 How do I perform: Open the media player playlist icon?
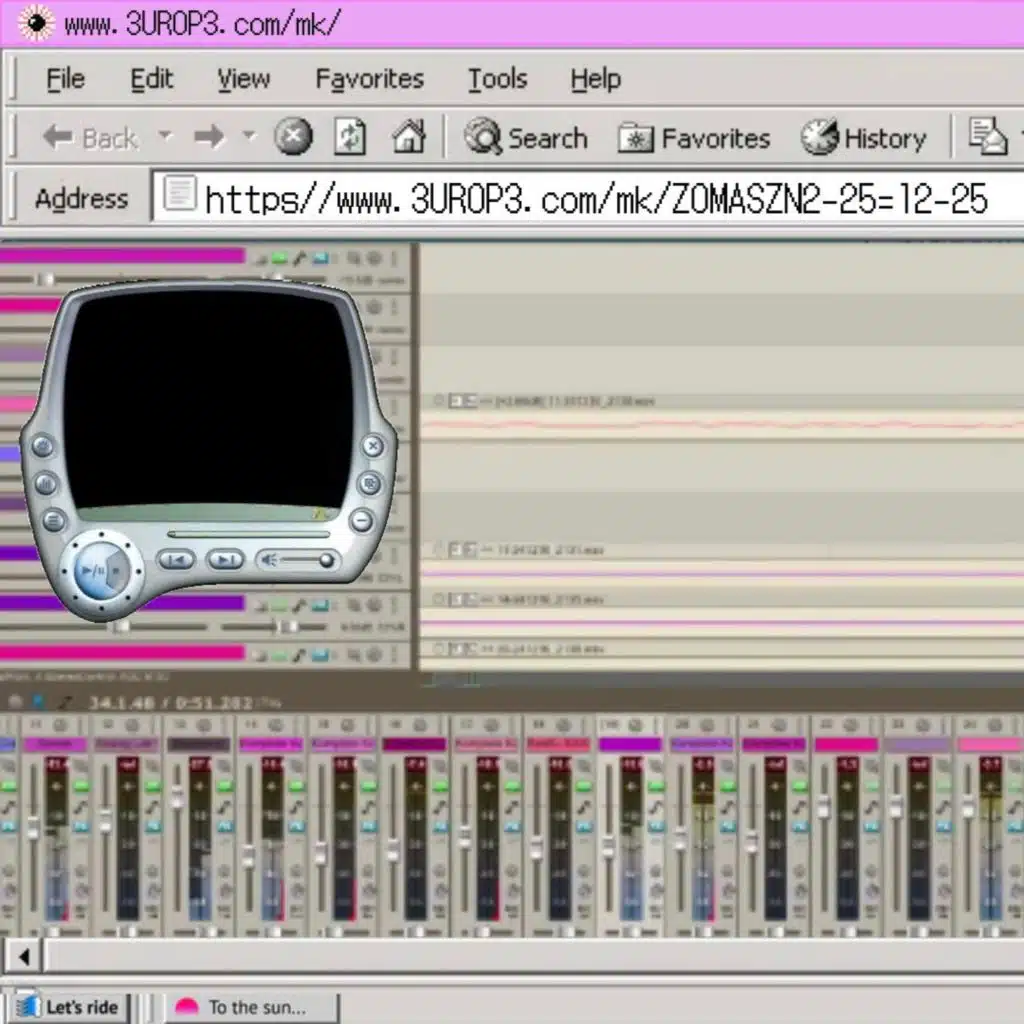[54, 520]
